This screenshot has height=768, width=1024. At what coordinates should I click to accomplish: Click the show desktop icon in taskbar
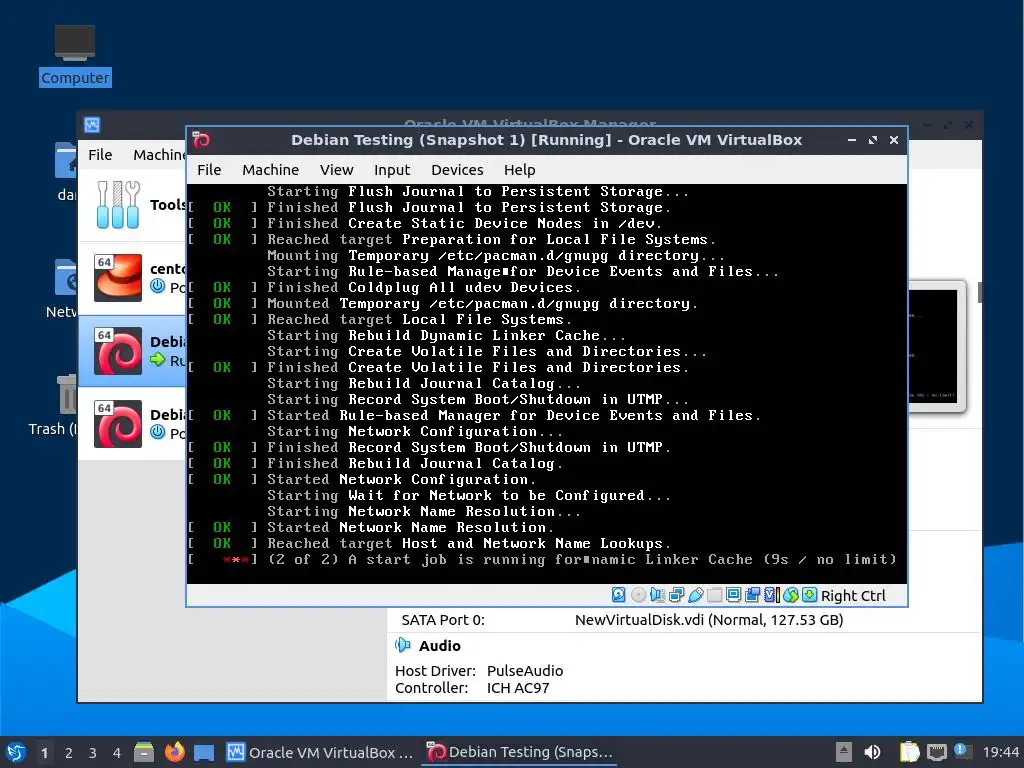coord(204,753)
